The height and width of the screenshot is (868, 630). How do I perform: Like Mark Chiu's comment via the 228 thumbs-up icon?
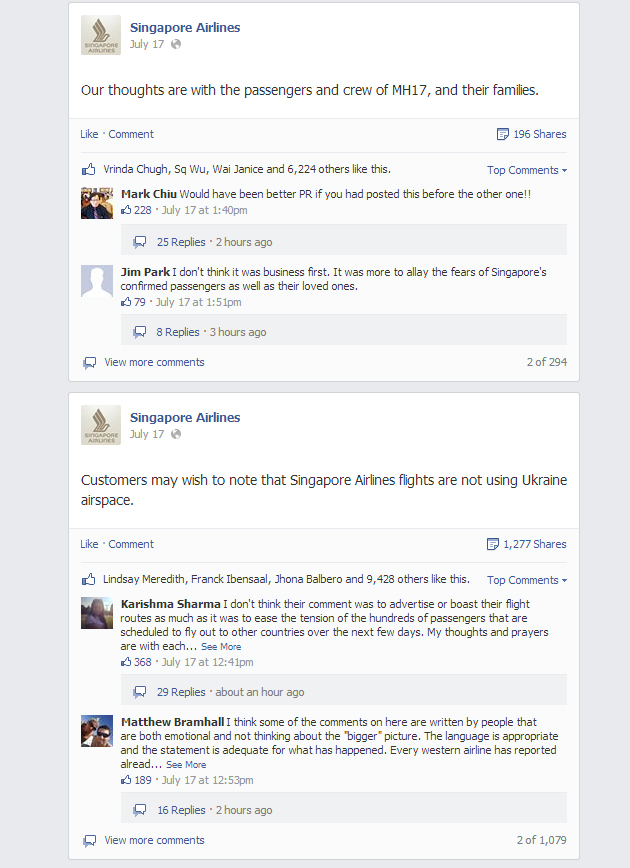coord(126,210)
